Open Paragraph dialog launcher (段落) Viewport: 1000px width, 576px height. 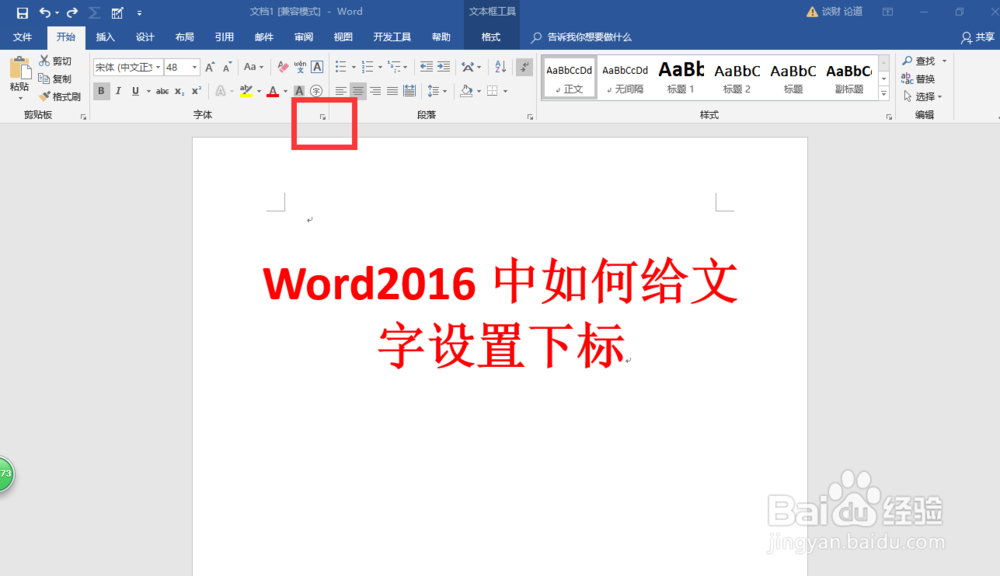530,117
